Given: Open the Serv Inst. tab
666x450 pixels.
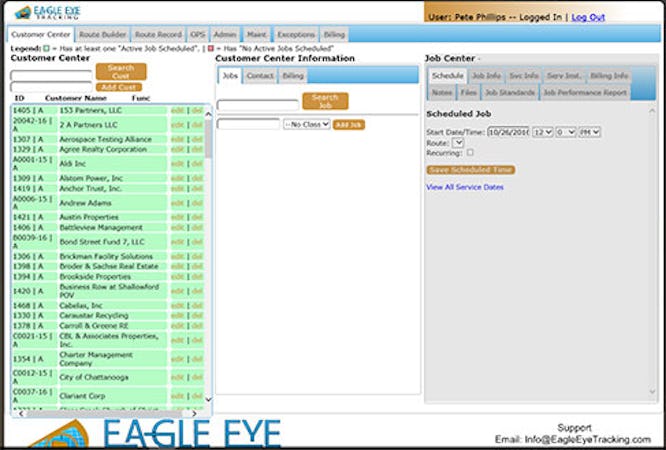Looking at the screenshot, I should point(564,76).
